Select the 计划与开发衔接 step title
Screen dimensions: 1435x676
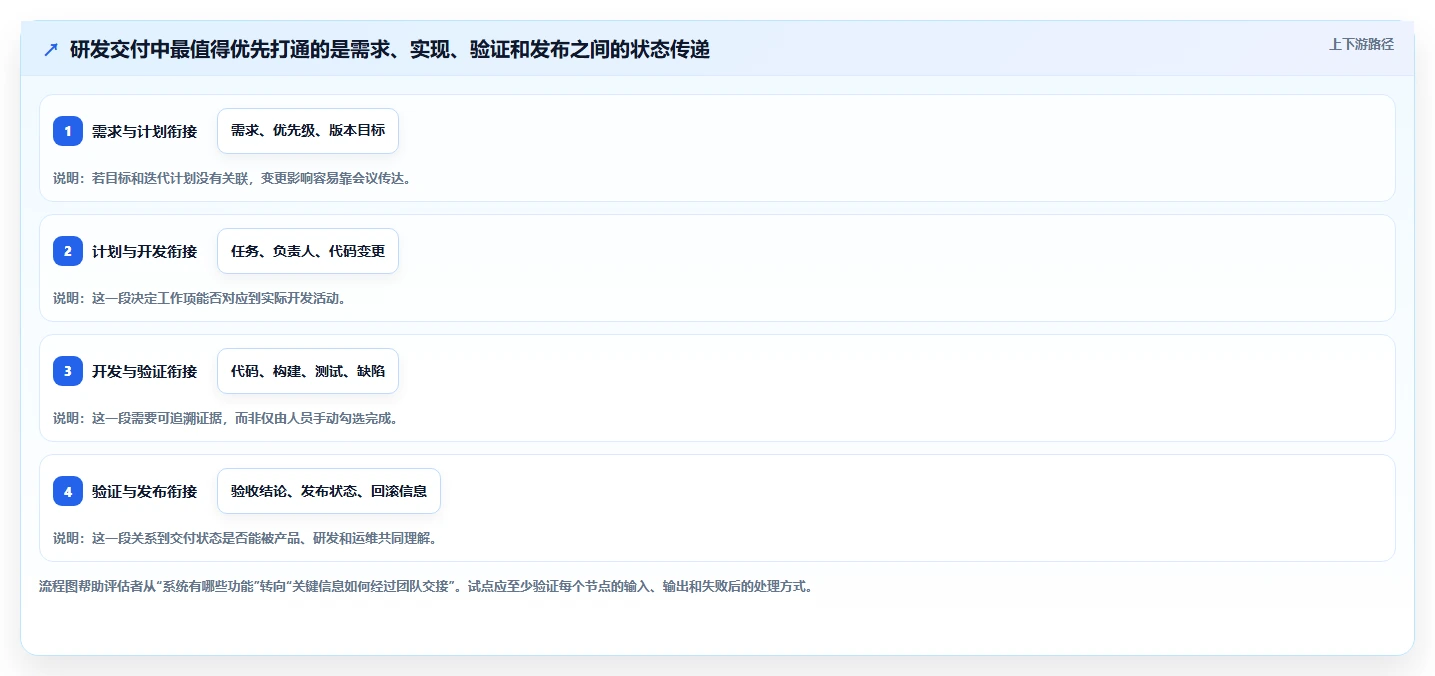(144, 251)
